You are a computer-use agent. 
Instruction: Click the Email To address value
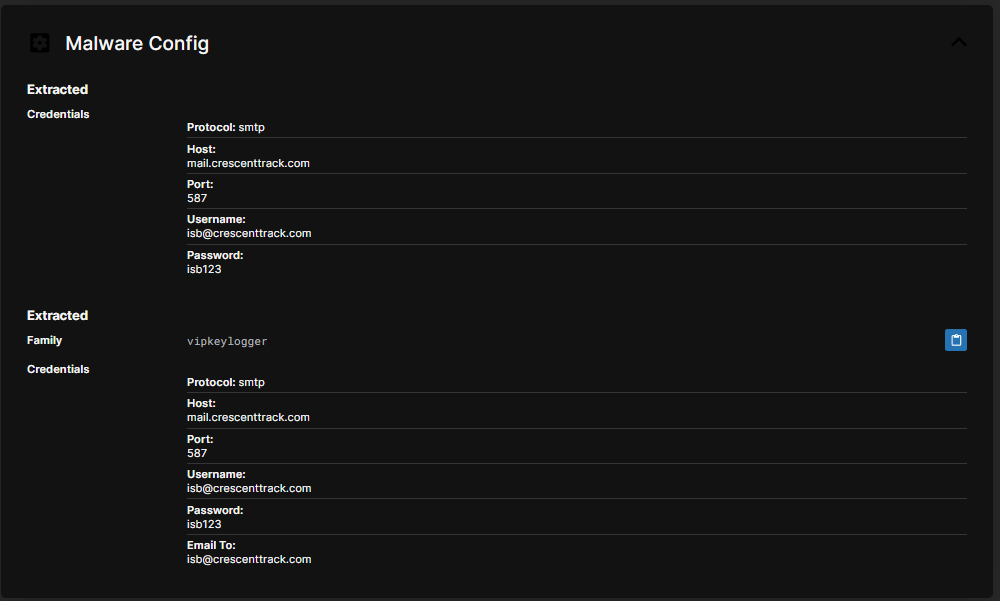249,559
